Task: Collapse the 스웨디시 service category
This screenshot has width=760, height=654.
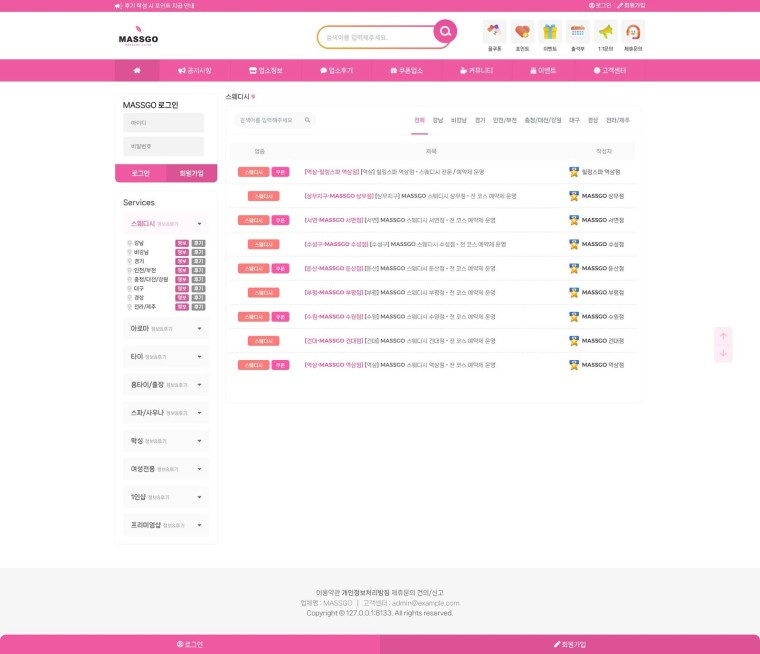Action: click(x=166, y=223)
